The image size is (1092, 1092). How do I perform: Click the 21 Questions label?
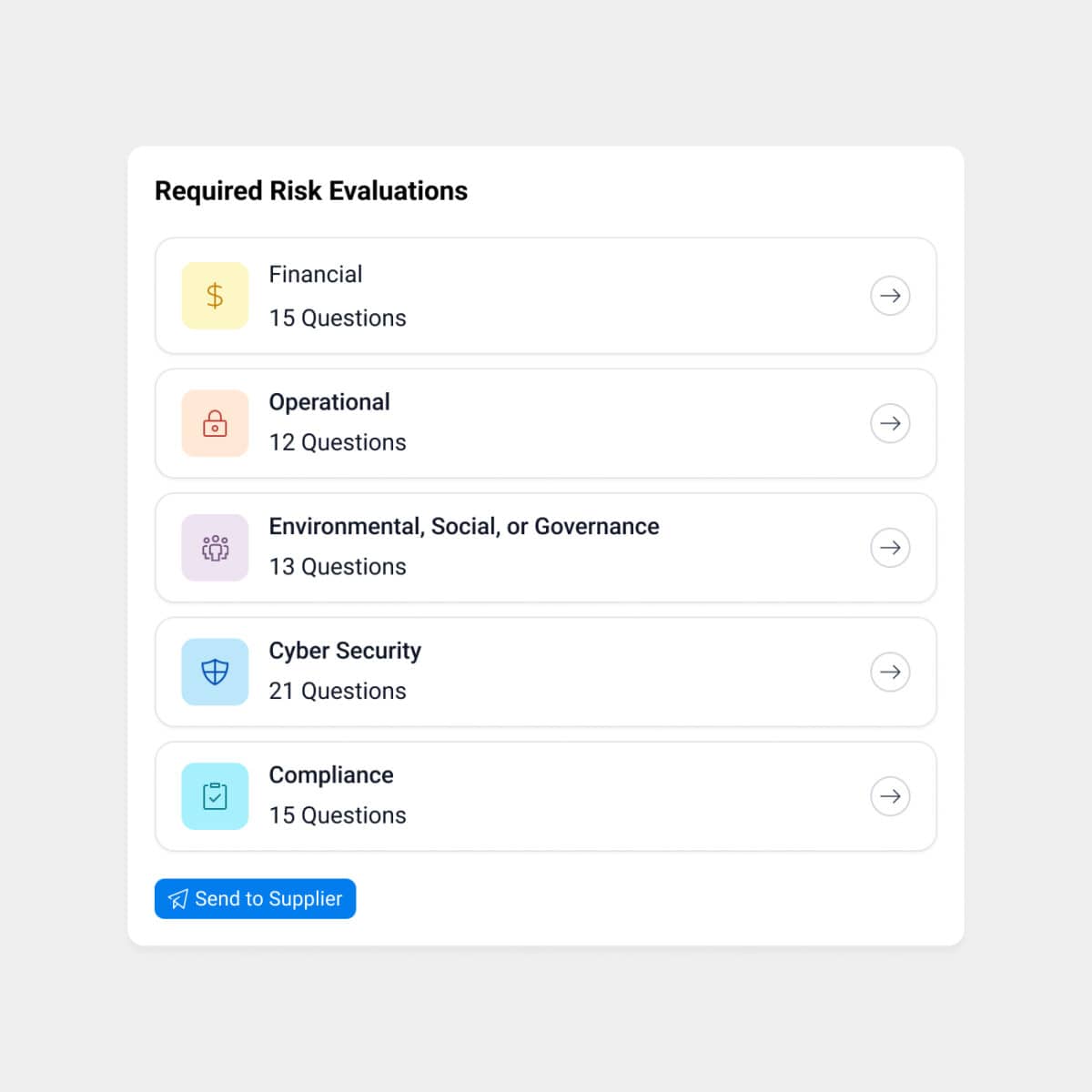click(x=338, y=692)
